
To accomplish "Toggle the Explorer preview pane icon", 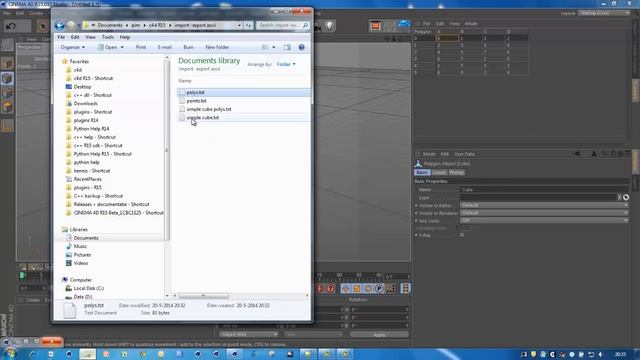I will click(x=287, y=47).
